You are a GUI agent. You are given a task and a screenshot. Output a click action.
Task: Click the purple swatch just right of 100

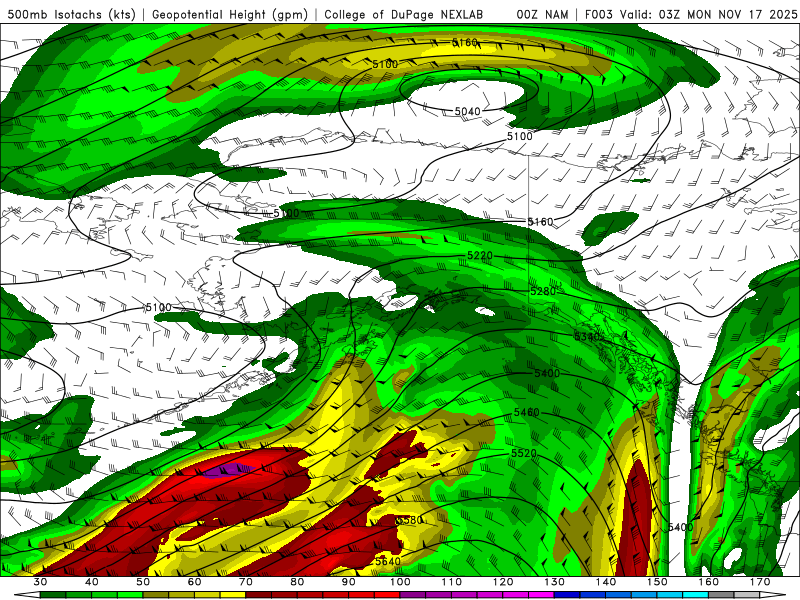point(413,595)
